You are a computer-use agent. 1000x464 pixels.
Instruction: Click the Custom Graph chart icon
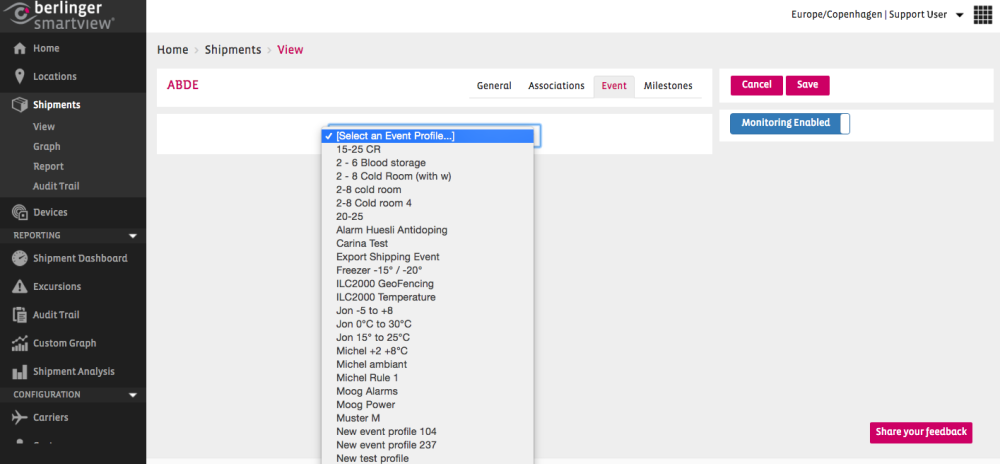tap(20, 343)
